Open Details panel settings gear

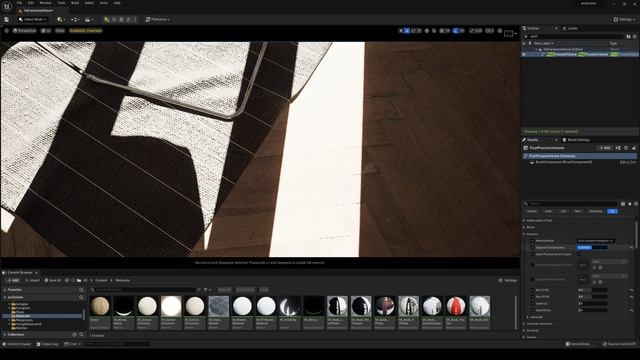[x=636, y=204]
